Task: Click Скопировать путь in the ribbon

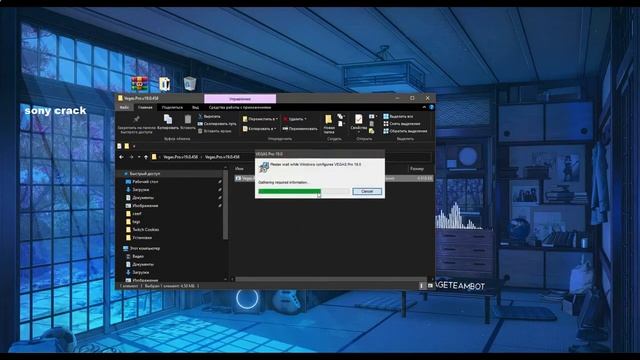Action: pyautogui.click(x=217, y=124)
